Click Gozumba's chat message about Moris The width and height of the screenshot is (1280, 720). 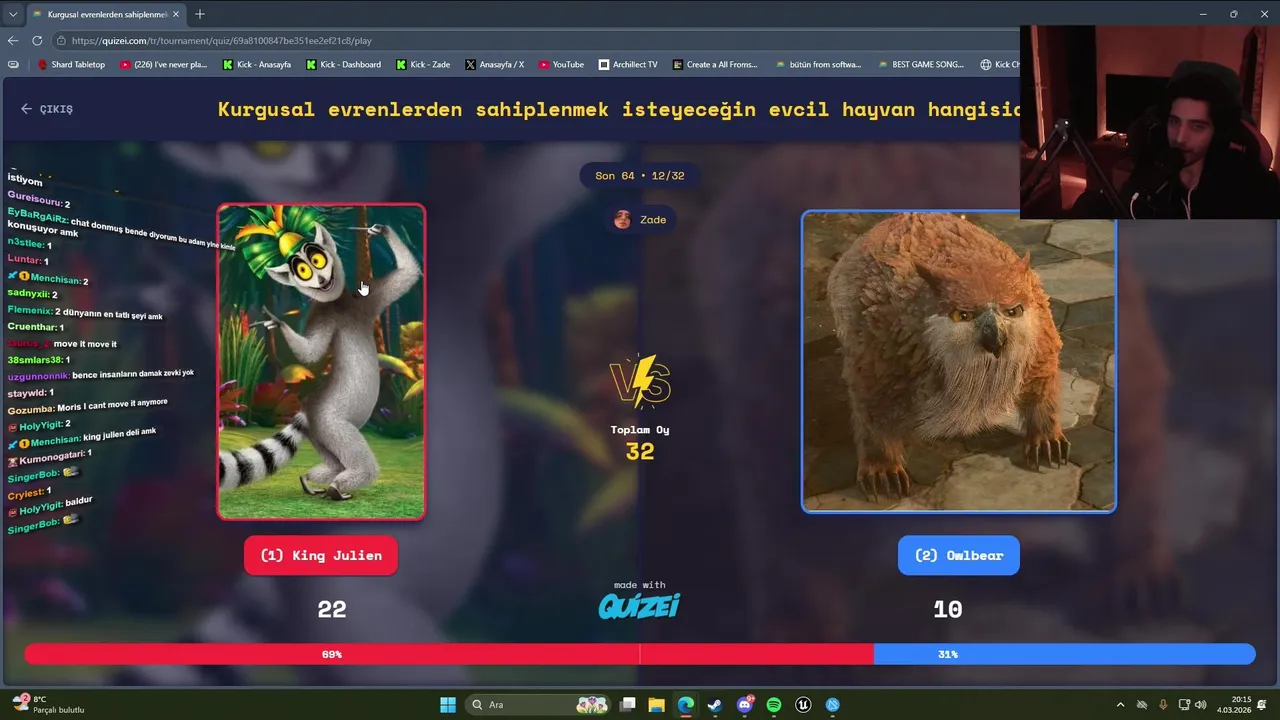point(87,406)
